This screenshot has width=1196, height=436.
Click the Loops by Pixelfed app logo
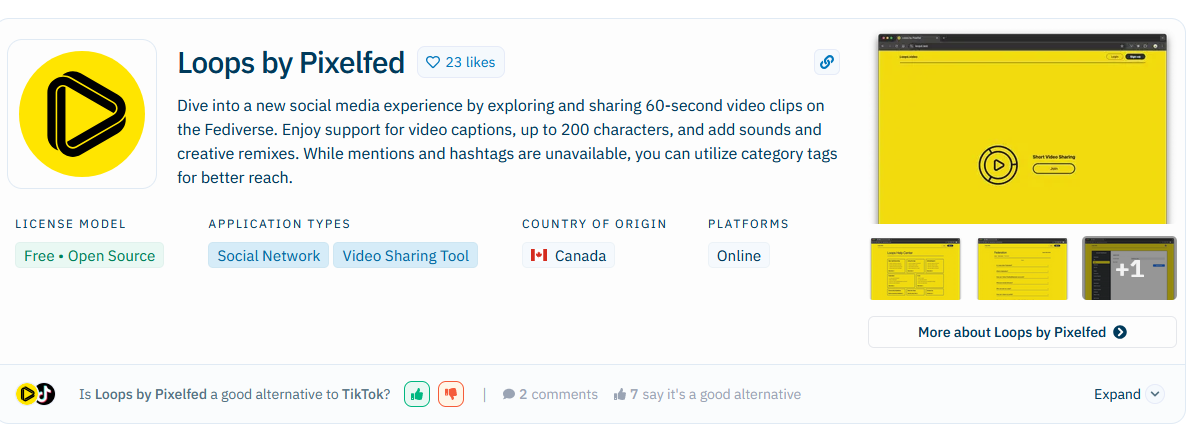[82, 114]
